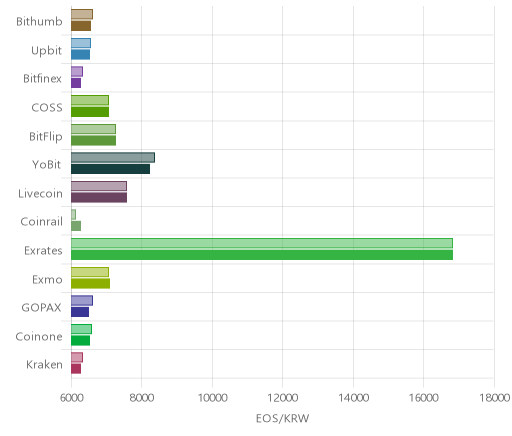Click the purple Bitfinex lower bar
This screenshot has width=512, height=436.
[x=76, y=83]
